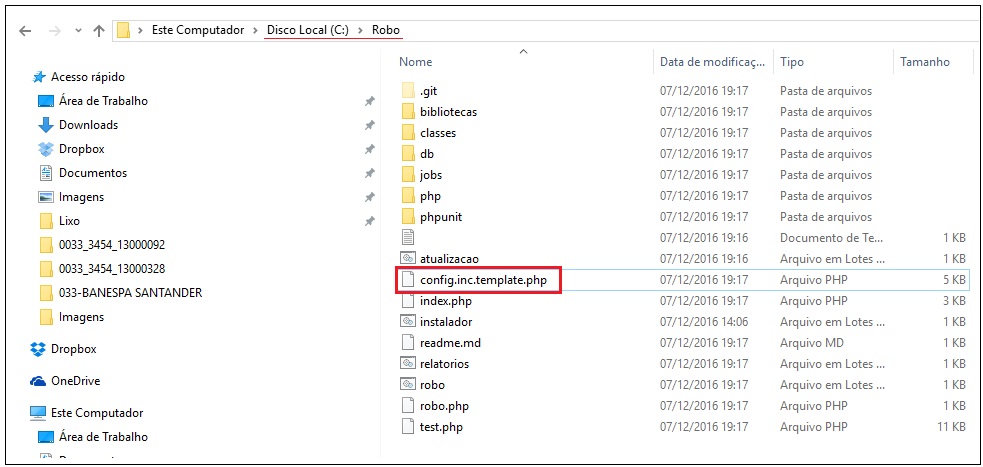Click the Back navigation arrow
983x467 pixels.
tap(25, 30)
